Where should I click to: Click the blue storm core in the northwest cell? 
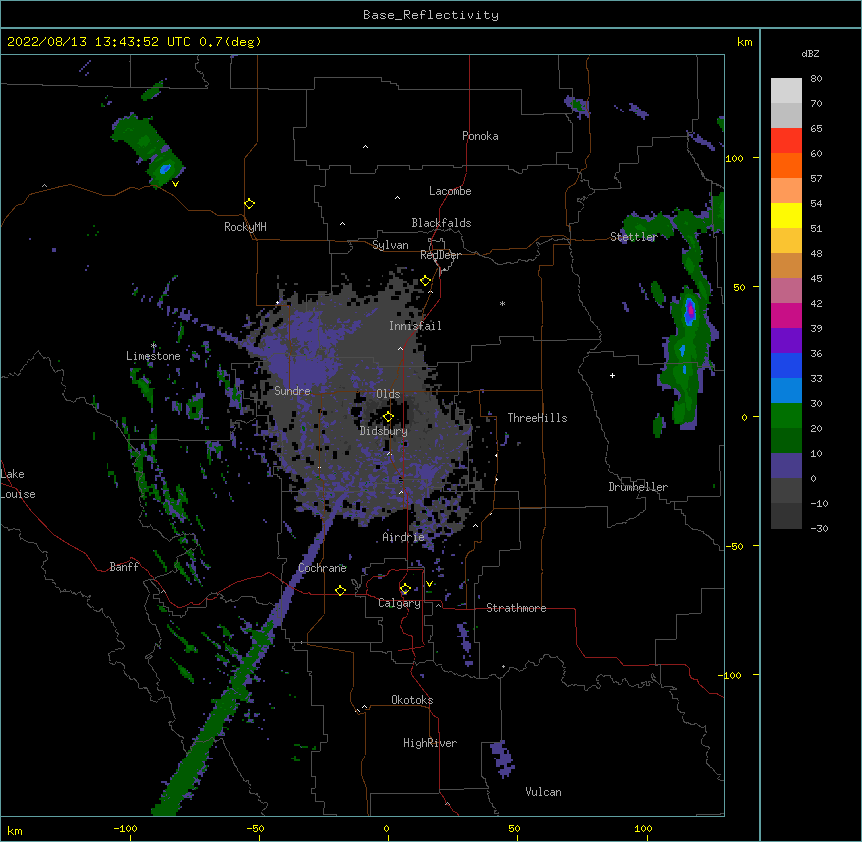[x=165, y=168]
